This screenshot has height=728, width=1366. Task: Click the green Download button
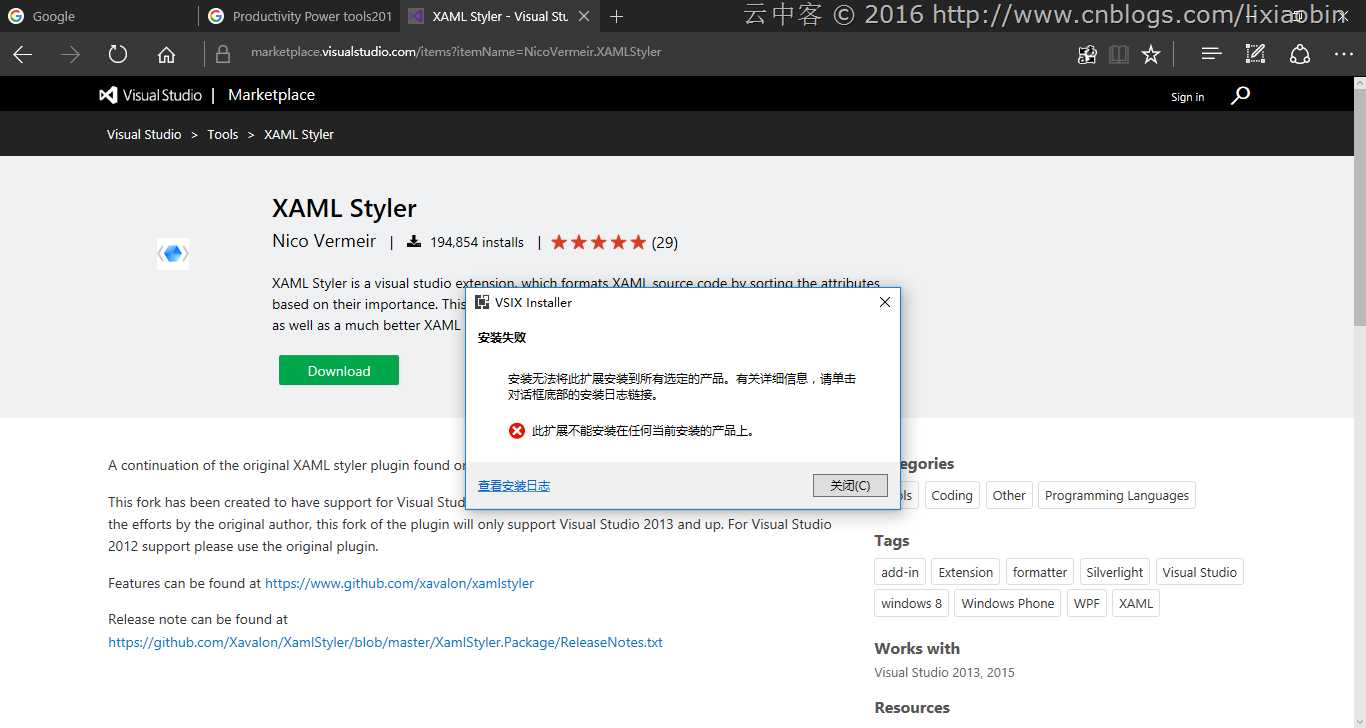pyautogui.click(x=339, y=370)
